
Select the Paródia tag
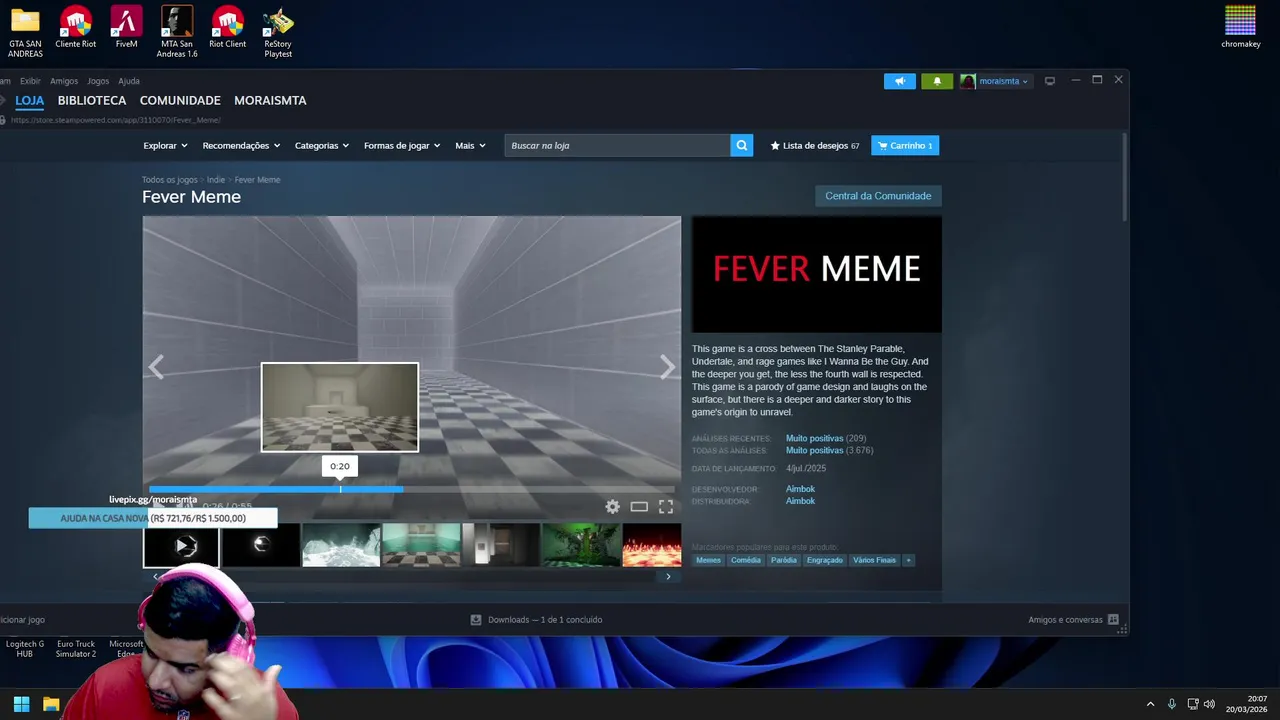click(x=784, y=560)
